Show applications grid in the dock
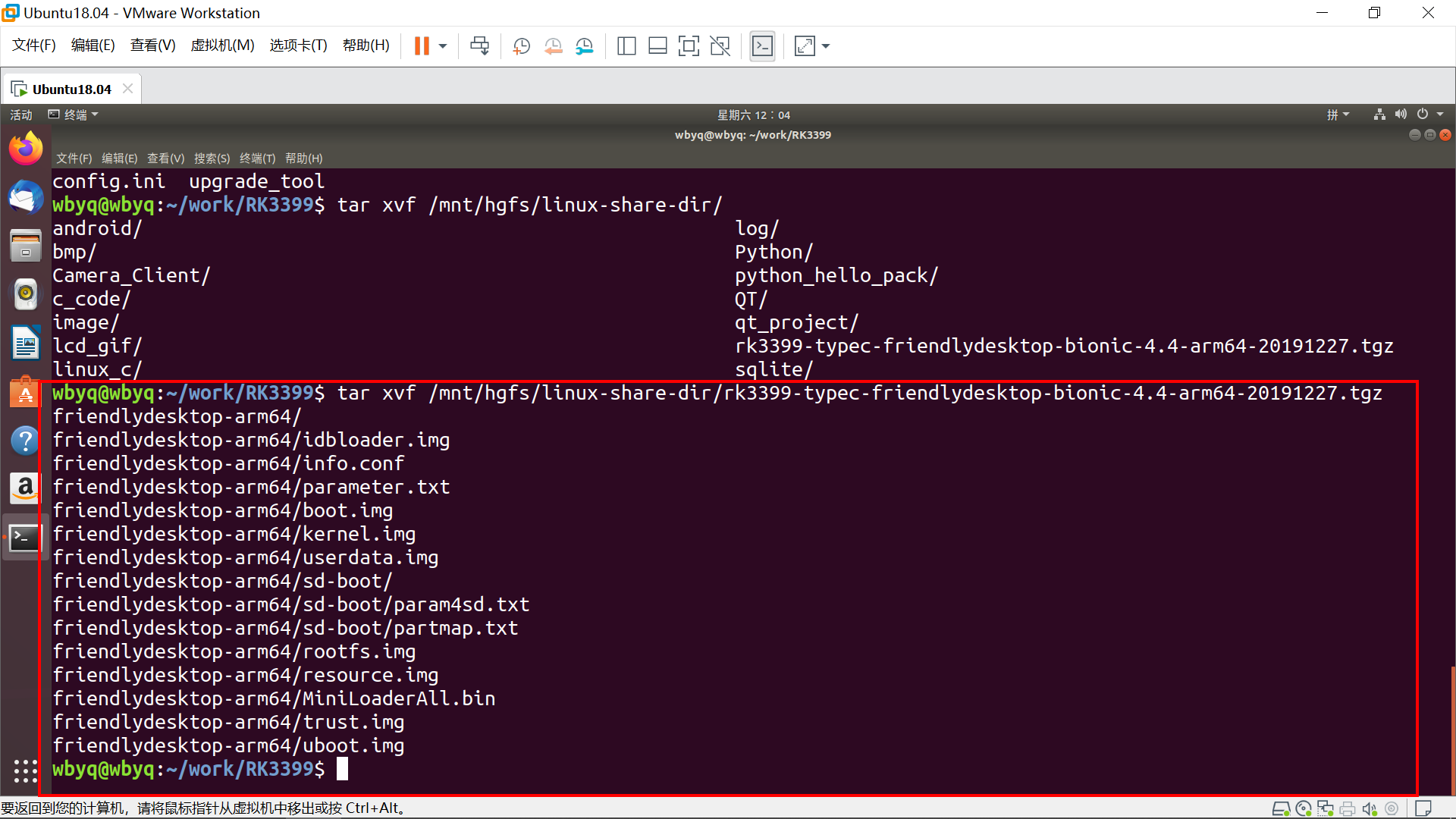Screen dimensions: 1456x819 coord(25,770)
